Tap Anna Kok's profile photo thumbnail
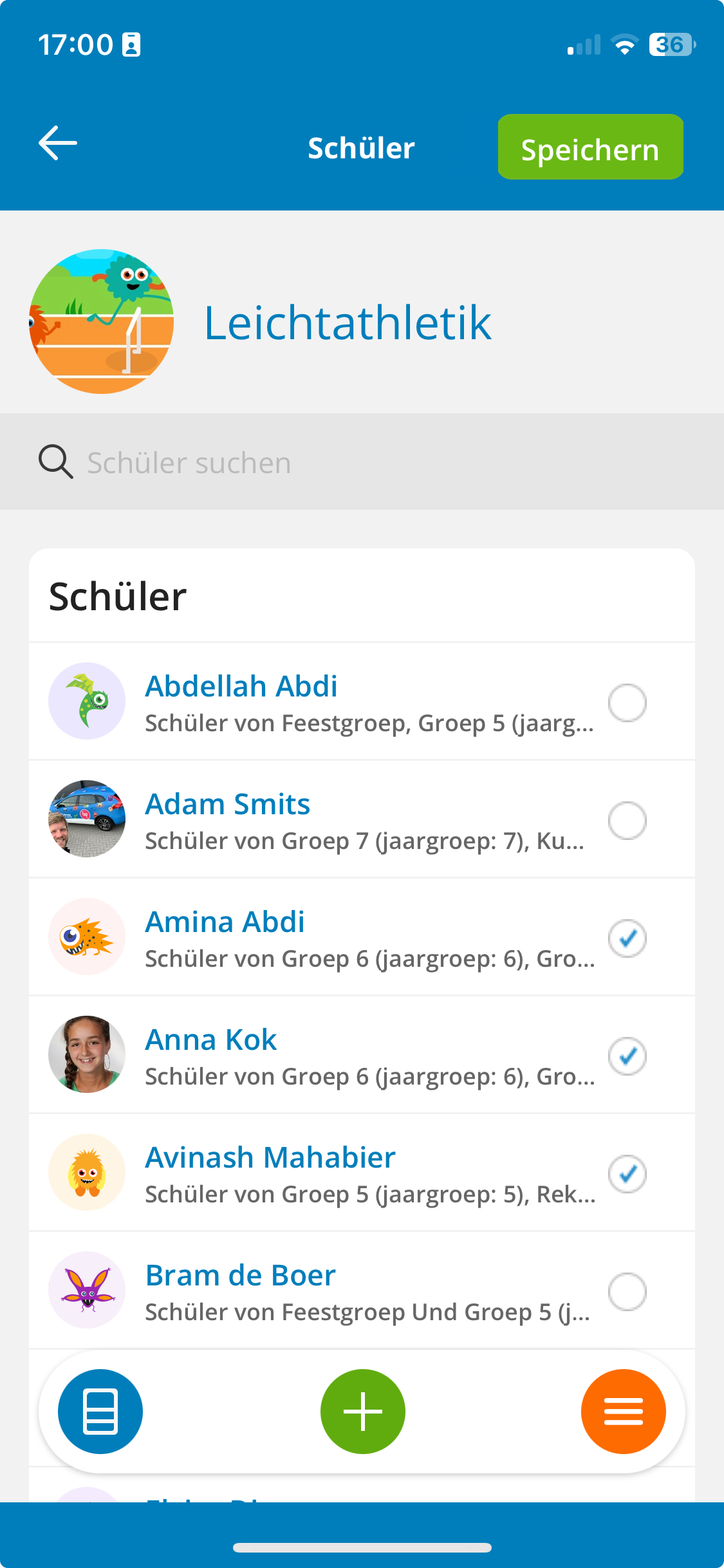Screen dimensions: 724x1568 (x=87, y=1054)
